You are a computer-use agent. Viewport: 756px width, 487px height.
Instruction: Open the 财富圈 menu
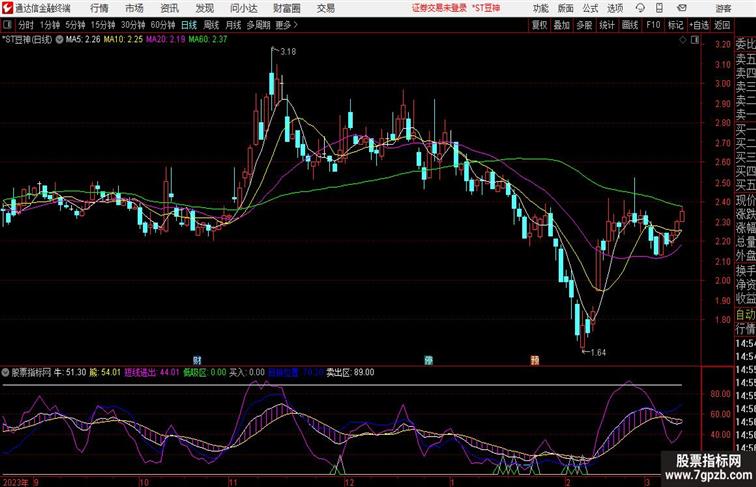click(286, 8)
